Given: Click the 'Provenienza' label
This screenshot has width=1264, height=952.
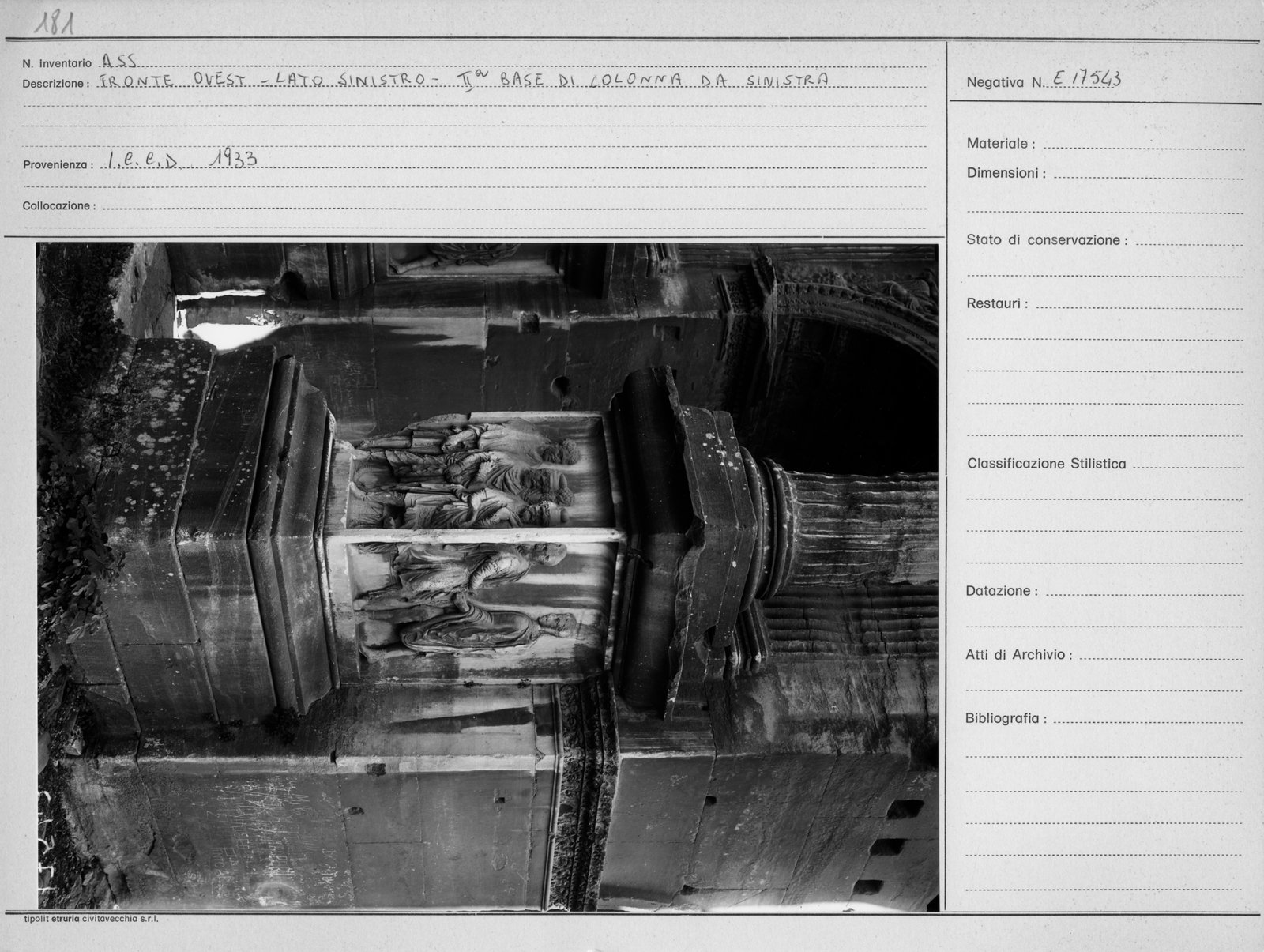Looking at the screenshot, I should pos(58,165).
